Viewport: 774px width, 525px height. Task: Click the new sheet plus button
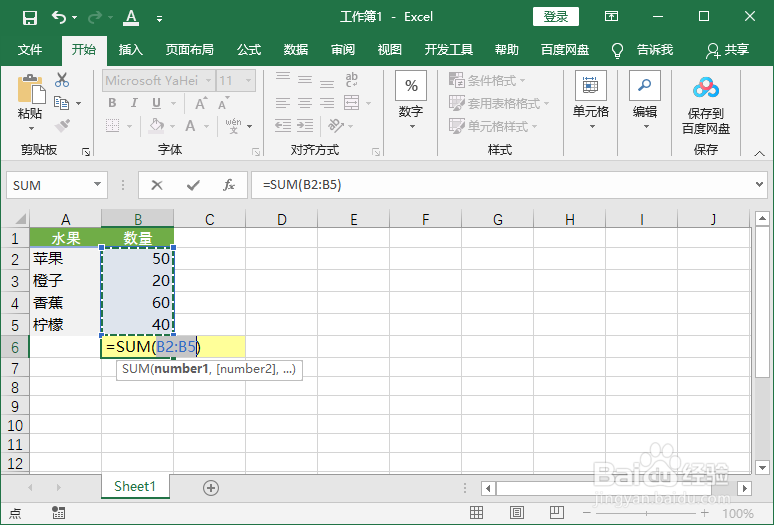[211, 488]
